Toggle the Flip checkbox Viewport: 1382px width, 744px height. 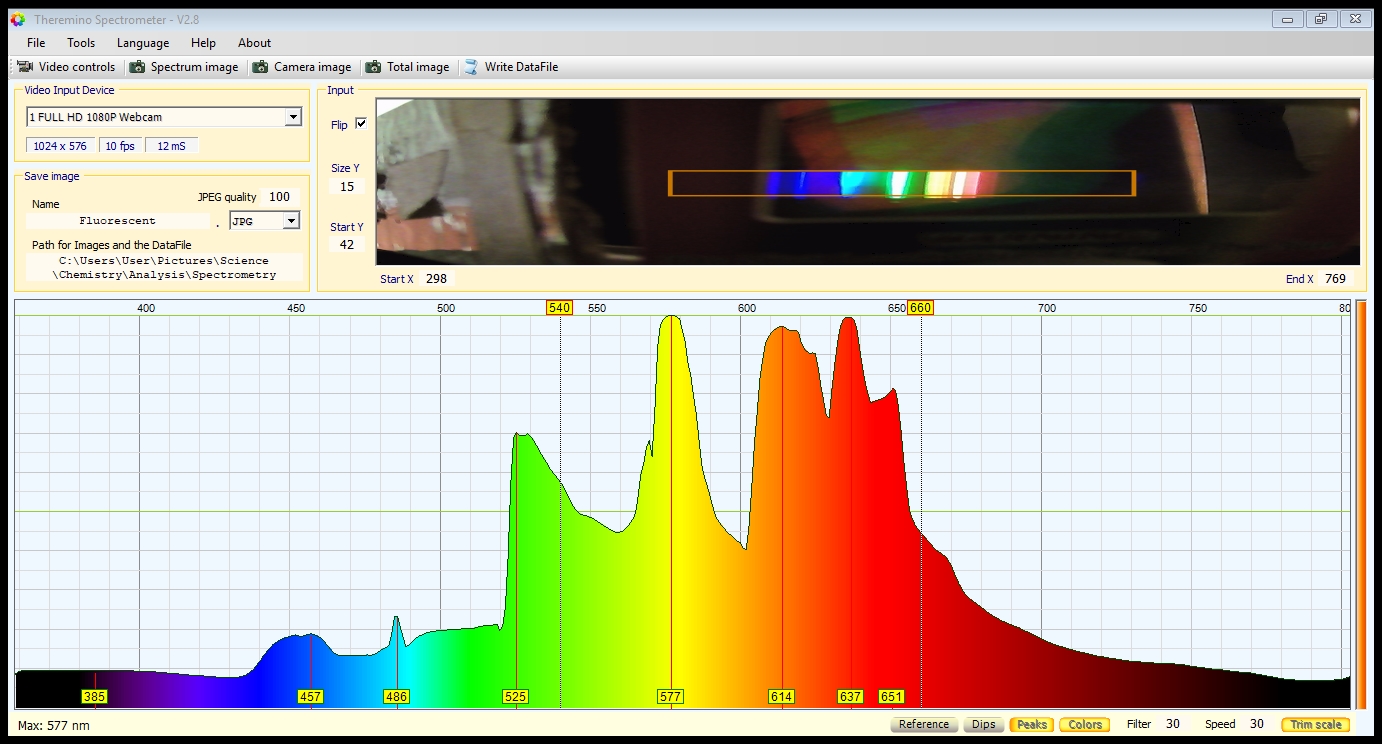tap(361, 124)
